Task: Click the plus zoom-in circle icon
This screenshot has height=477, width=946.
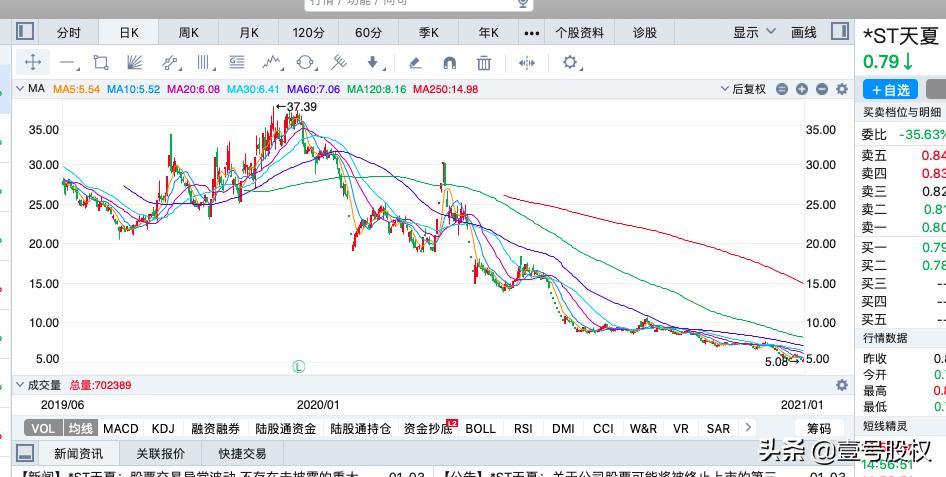Action: pyautogui.click(x=802, y=89)
